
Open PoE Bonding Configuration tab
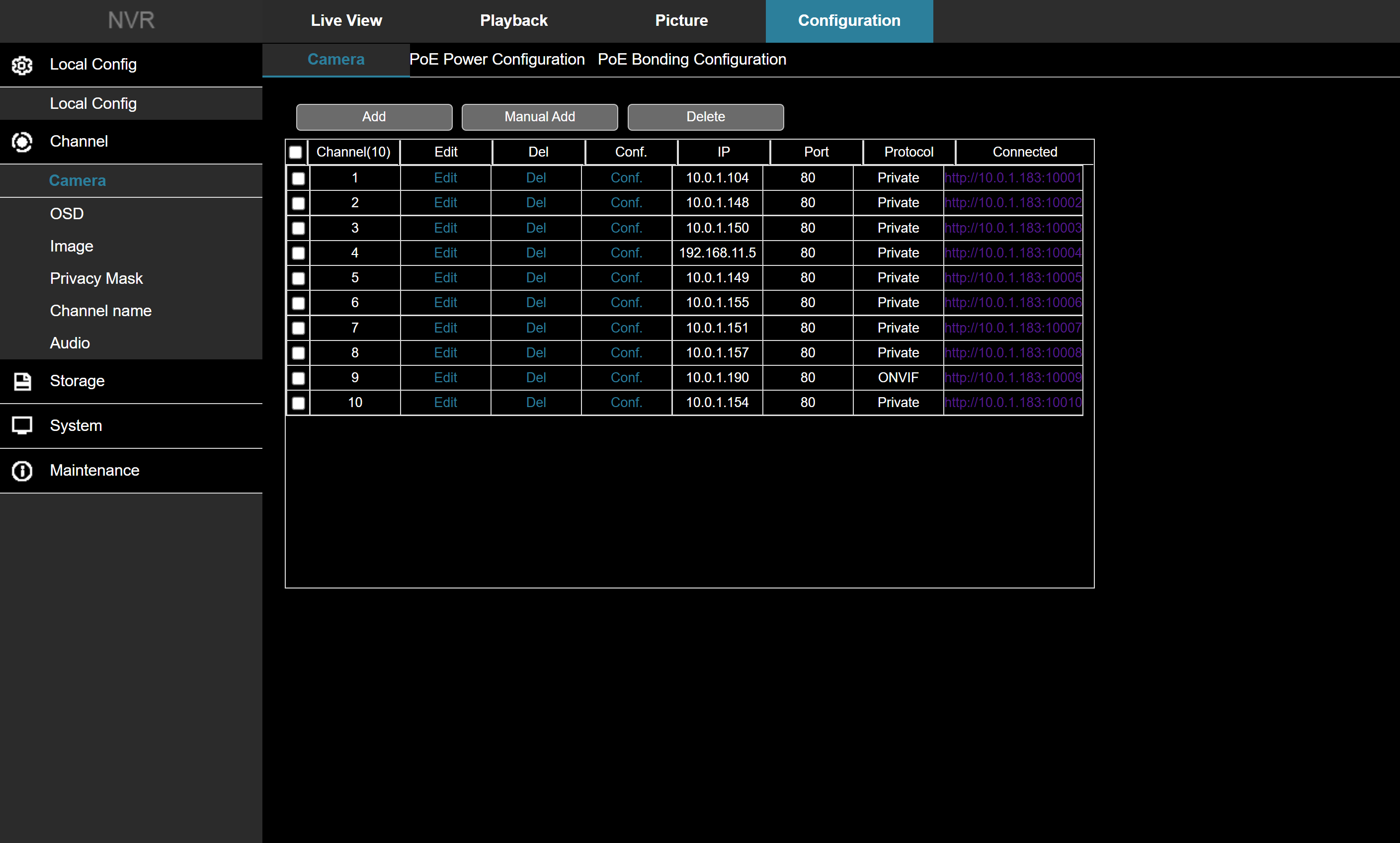pyautogui.click(x=692, y=60)
